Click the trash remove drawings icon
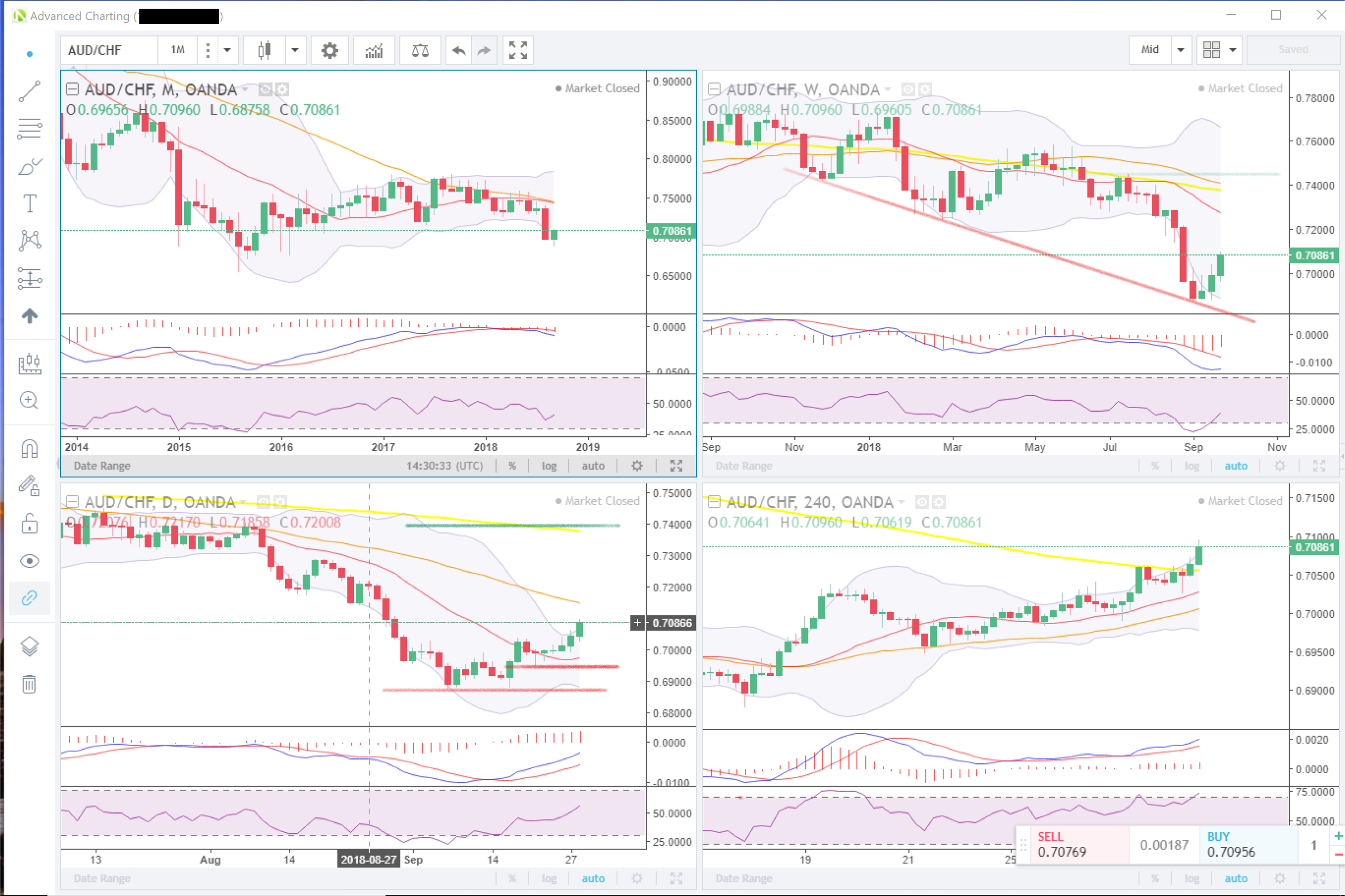The height and width of the screenshot is (896, 1345). [x=30, y=684]
